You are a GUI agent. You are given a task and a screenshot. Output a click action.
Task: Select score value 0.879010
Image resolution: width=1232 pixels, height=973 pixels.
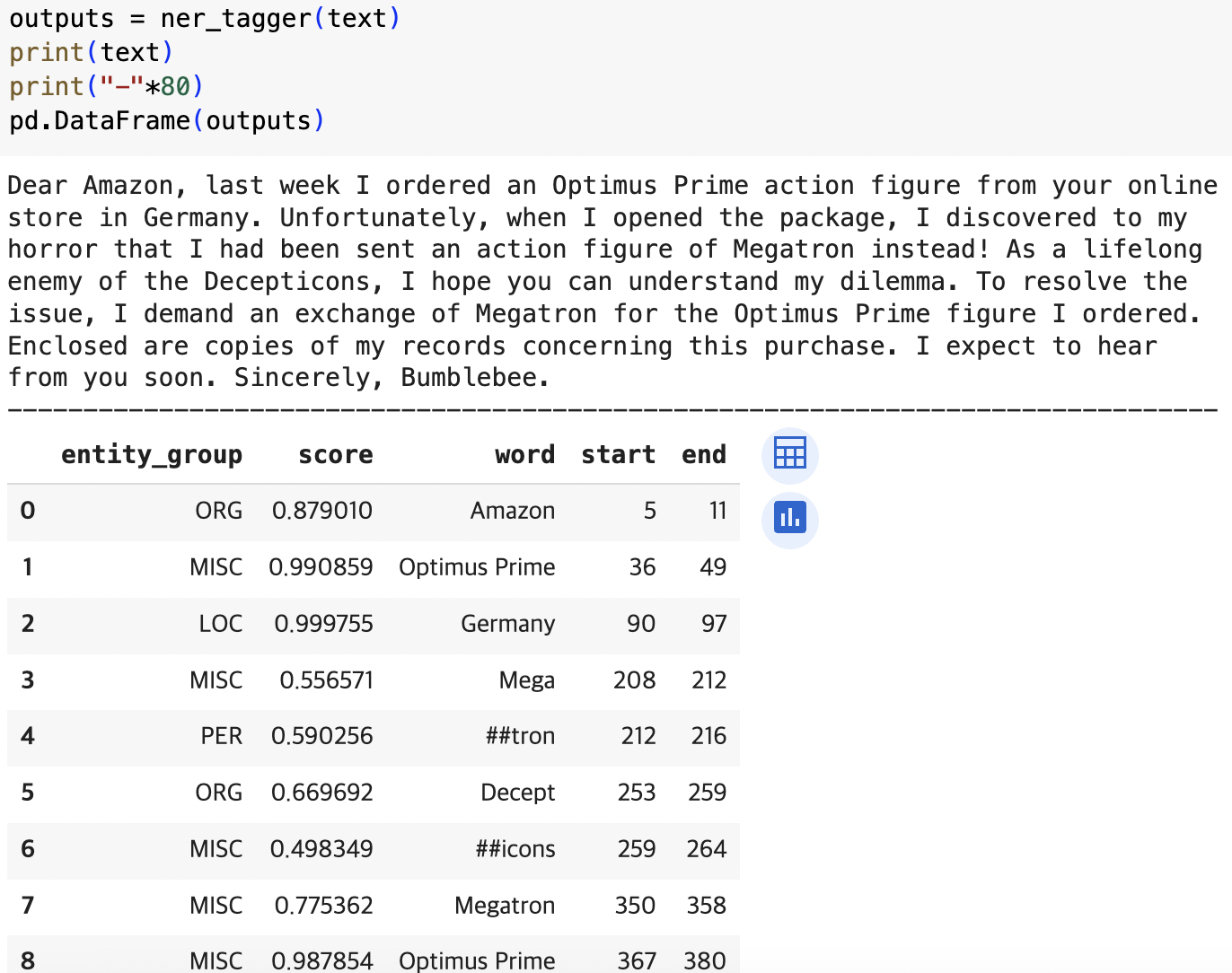[322, 511]
